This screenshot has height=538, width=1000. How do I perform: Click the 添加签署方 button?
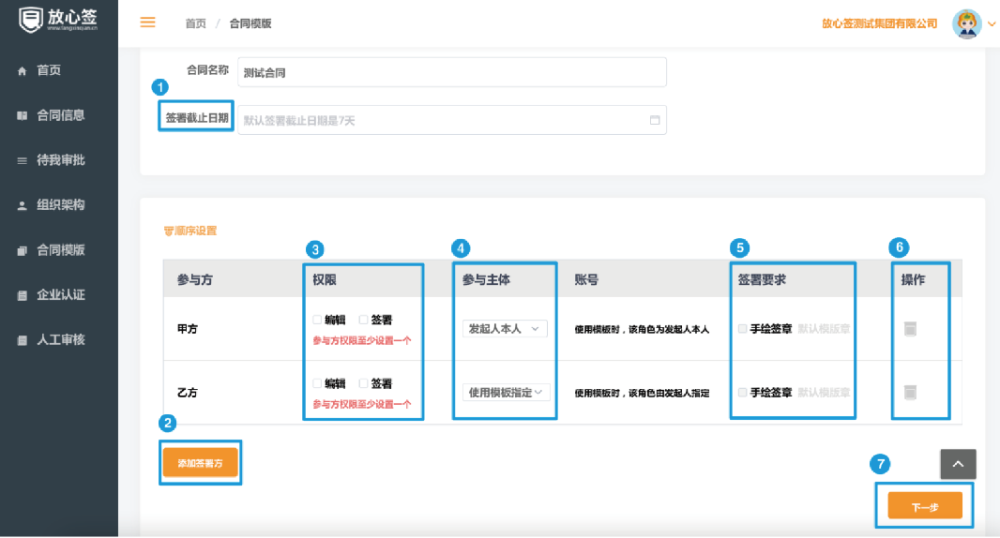[200, 463]
